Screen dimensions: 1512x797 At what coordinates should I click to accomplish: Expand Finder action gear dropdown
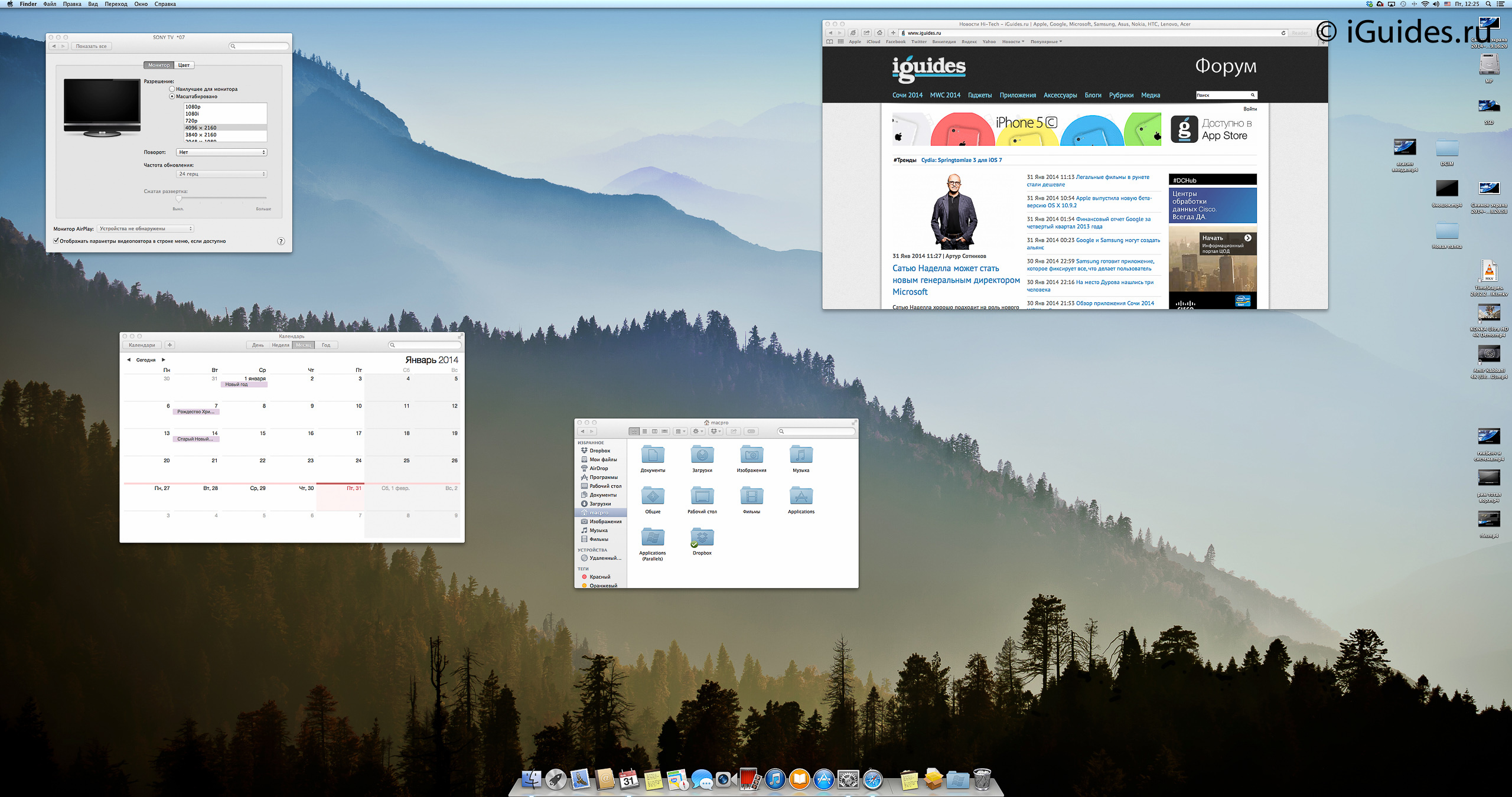[x=698, y=432]
